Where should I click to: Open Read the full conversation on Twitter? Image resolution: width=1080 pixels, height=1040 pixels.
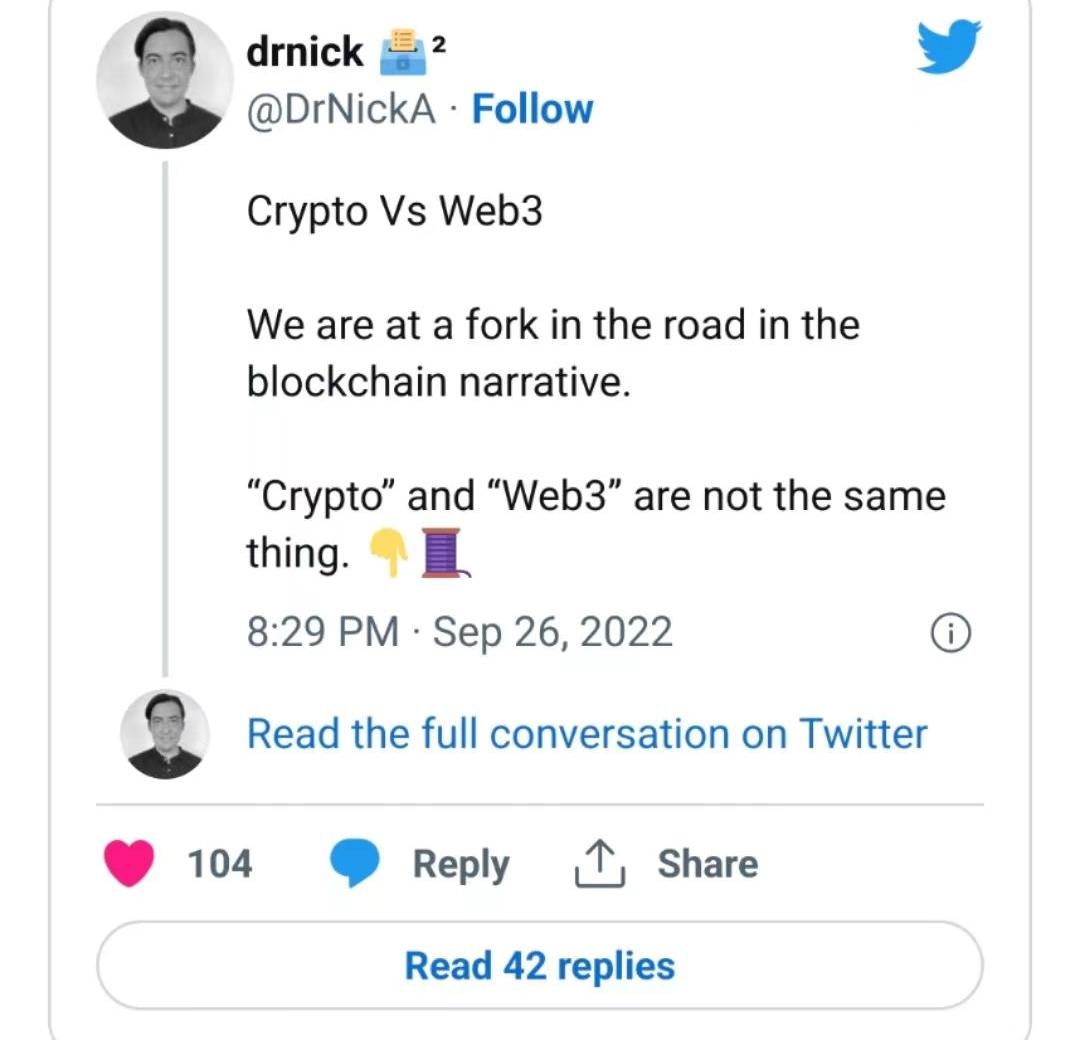click(587, 733)
